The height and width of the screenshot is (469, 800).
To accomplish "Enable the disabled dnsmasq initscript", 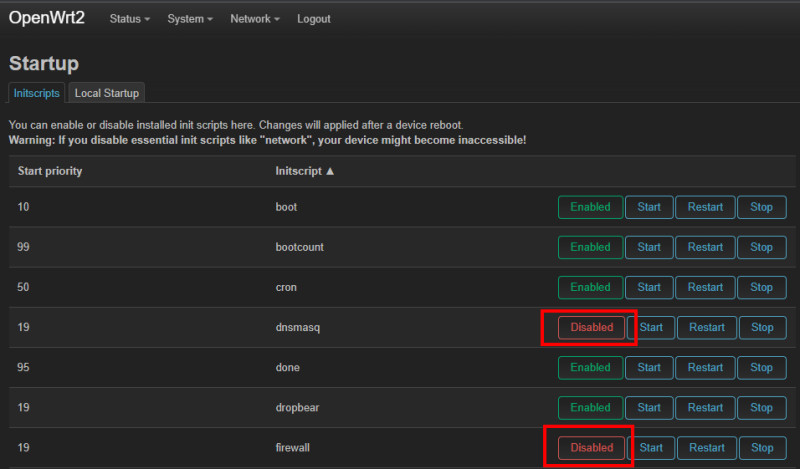I will pos(591,327).
